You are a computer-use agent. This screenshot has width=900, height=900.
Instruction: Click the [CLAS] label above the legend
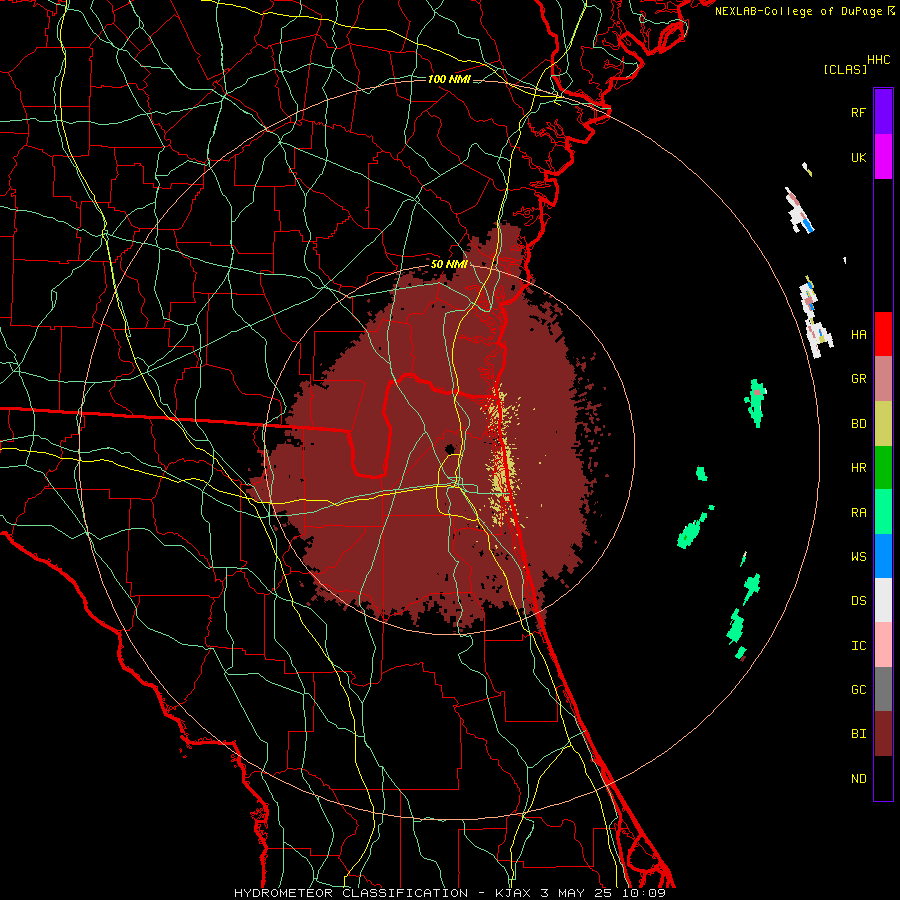[x=845, y=69]
